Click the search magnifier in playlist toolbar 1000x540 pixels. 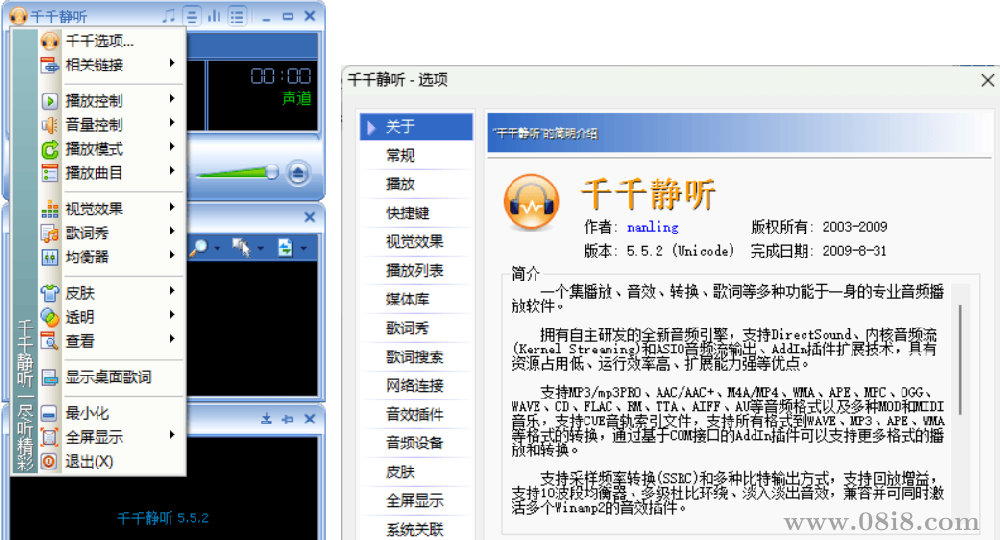[199, 247]
